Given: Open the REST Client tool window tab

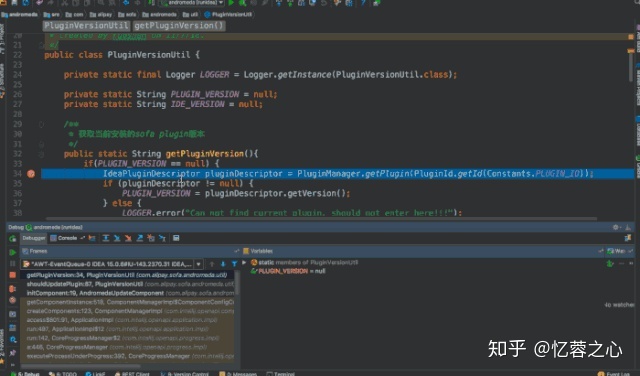Looking at the screenshot, I should (x=132, y=374).
